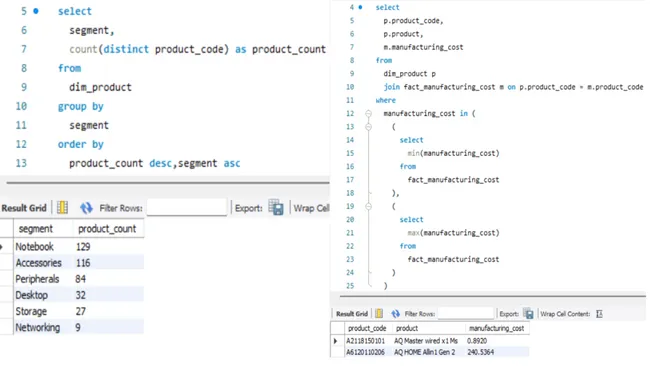Collapse the code fold at line 12
This screenshot has width=650, height=366.
368,113
